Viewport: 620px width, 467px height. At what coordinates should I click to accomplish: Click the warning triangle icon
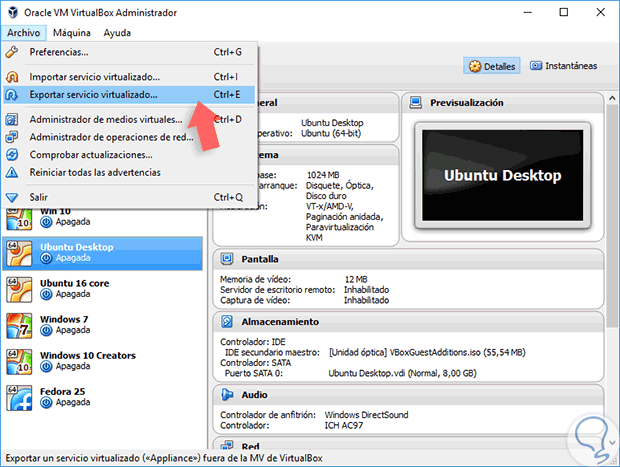12,172
